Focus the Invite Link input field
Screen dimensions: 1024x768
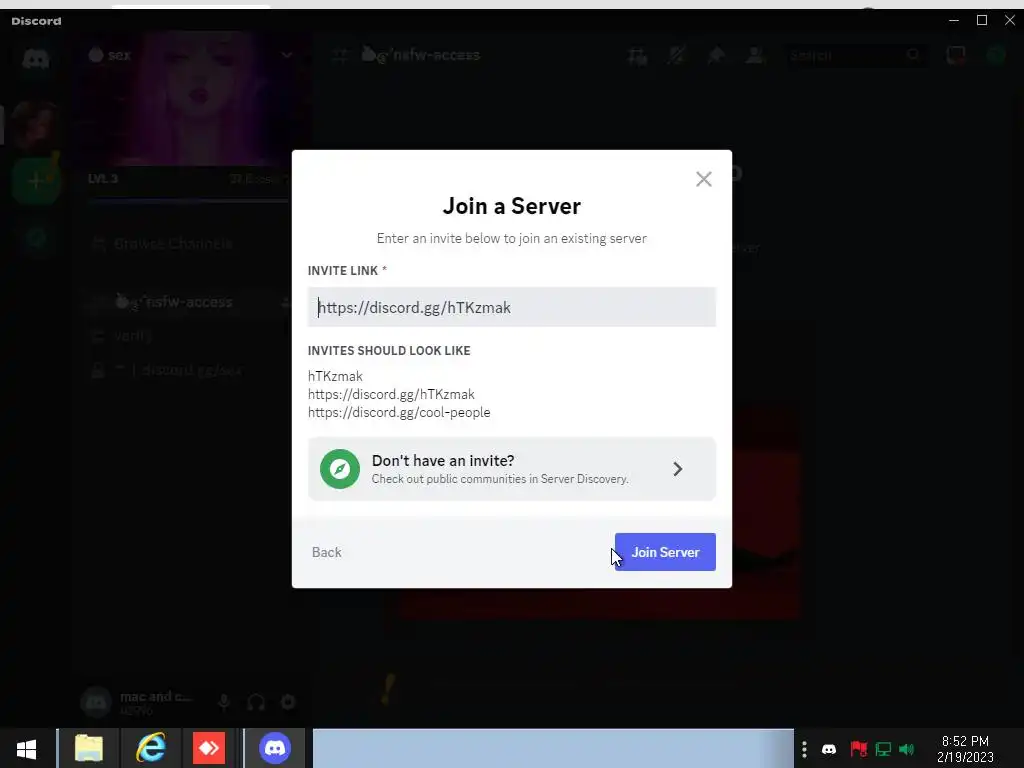(511, 307)
